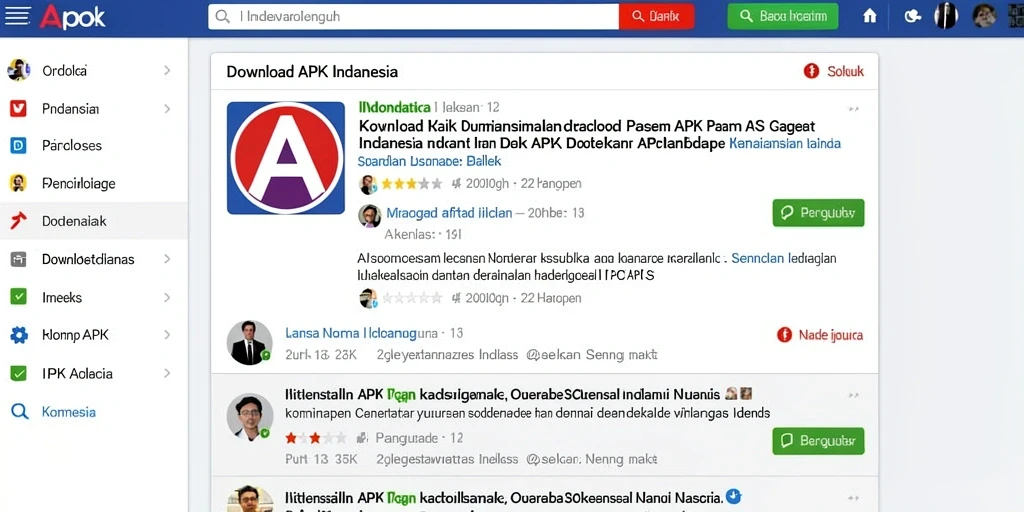The height and width of the screenshot is (512, 1024).
Task: Click the blue badge icon after Nanoi Nascria
Action: 733,496
